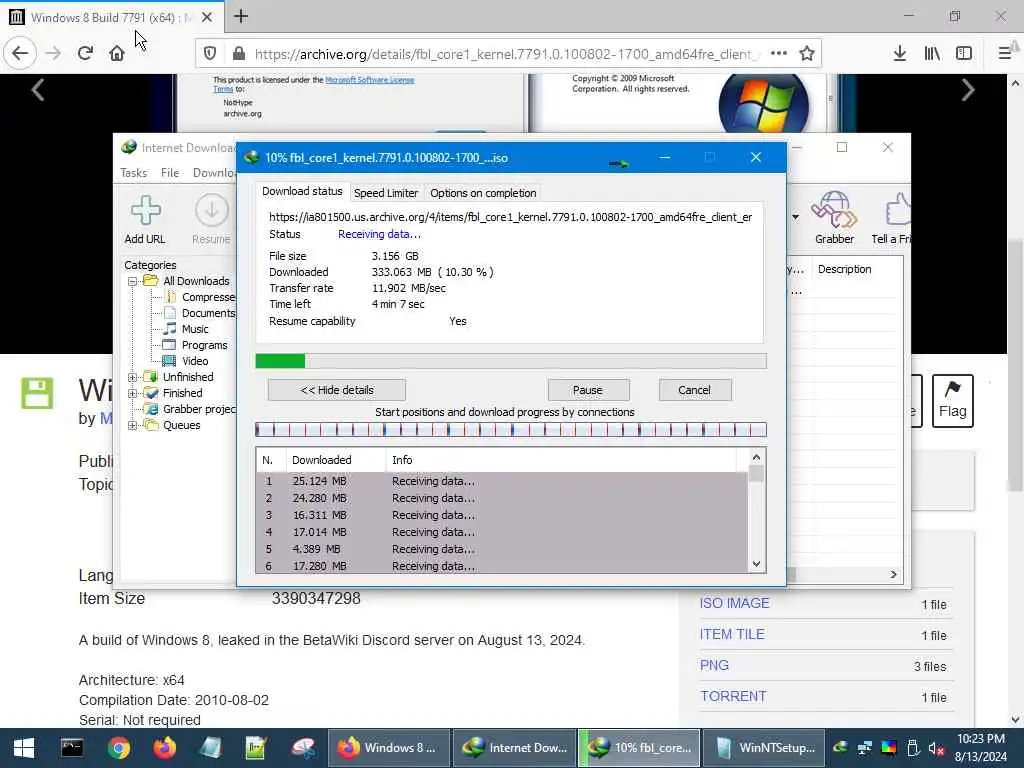1024x768 pixels.
Task: Open Firefox library icon
Action: click(x=932, y=54)
